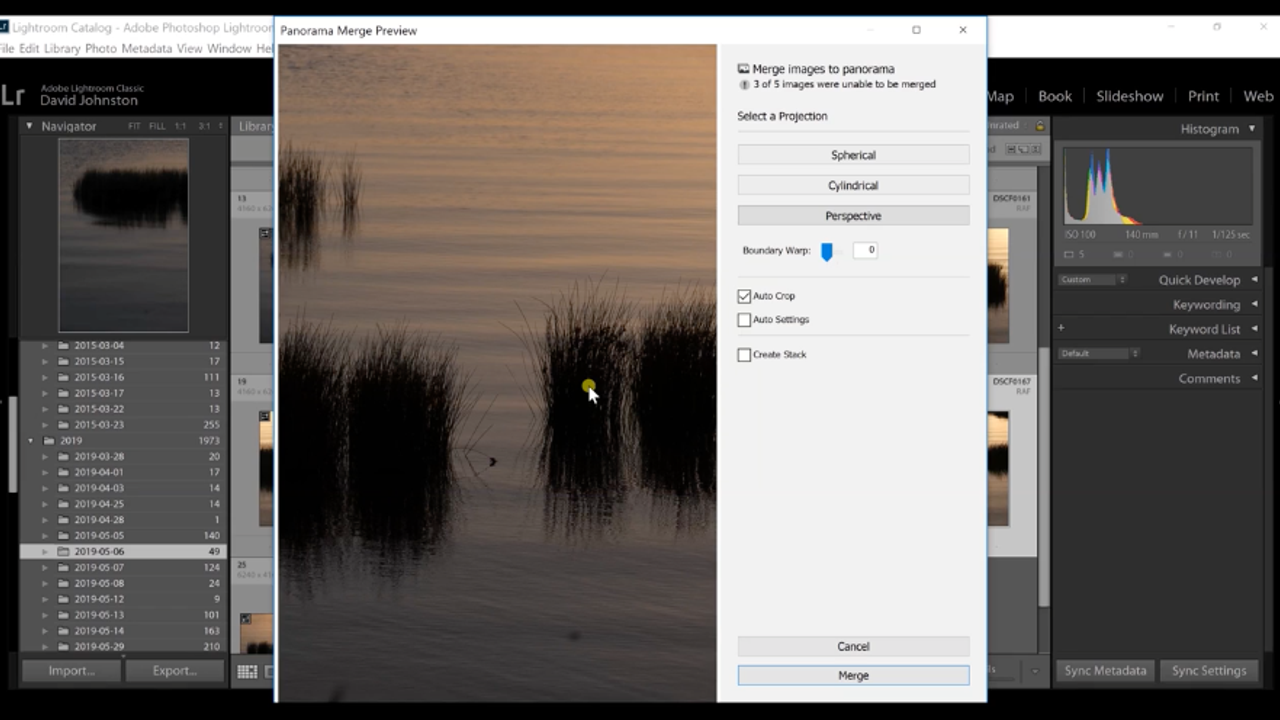This screenshot has height=720, width=1280.
Task: Close the Panorama Merge Preview dialog
Action: coord(963,30)
